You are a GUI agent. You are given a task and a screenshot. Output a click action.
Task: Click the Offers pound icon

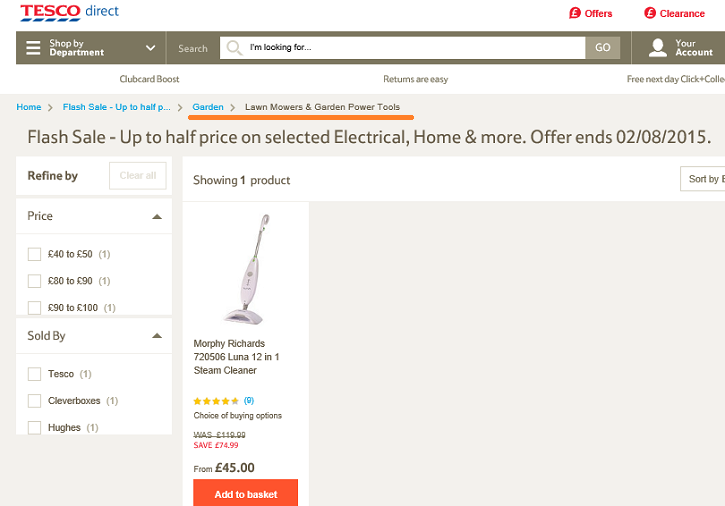click(575, 13)
